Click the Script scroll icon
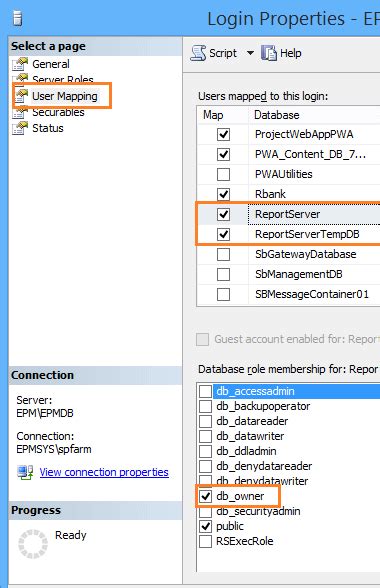380x588 pixels. 198,53
